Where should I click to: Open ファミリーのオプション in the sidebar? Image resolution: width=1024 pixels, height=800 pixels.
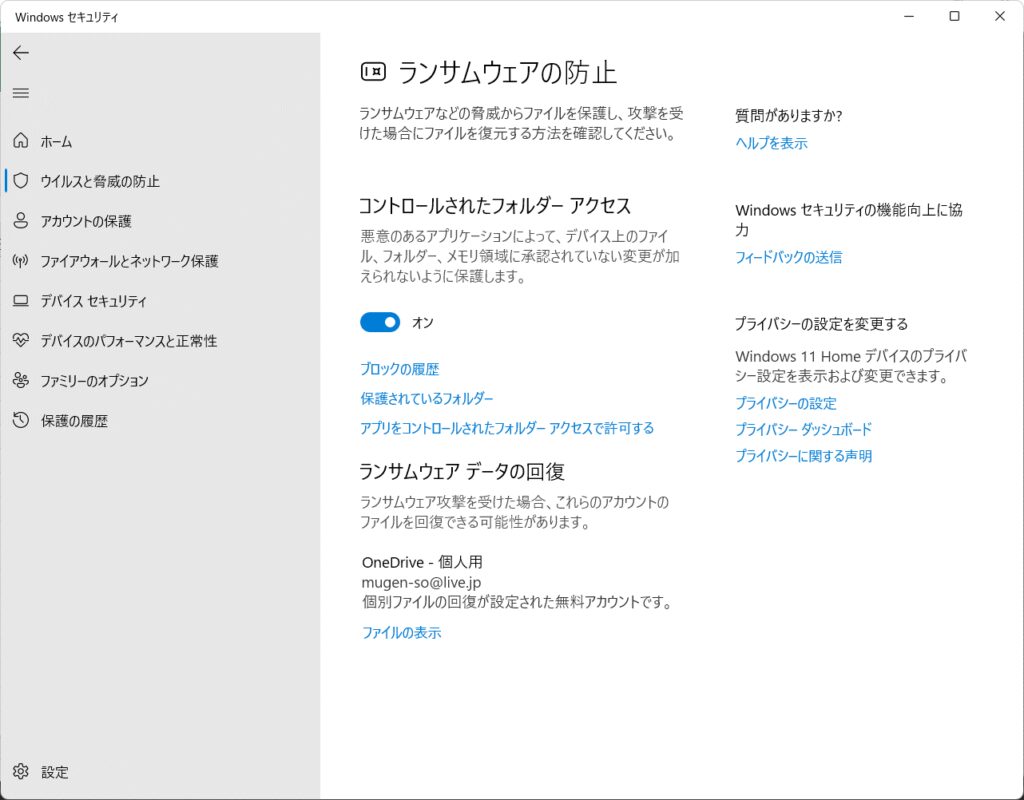[160, 380]
